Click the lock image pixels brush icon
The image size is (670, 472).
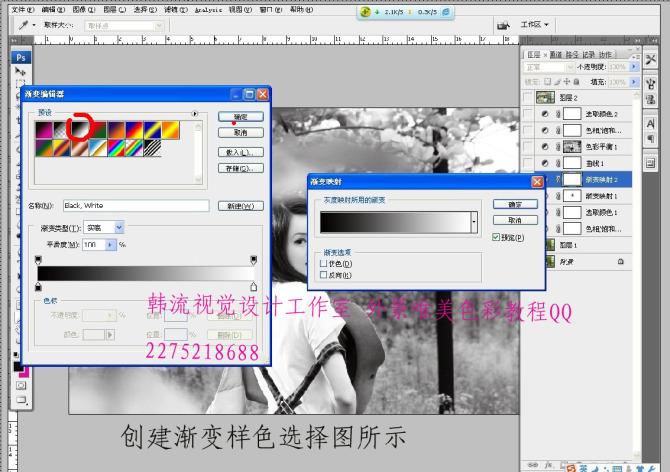click(558, 82)
